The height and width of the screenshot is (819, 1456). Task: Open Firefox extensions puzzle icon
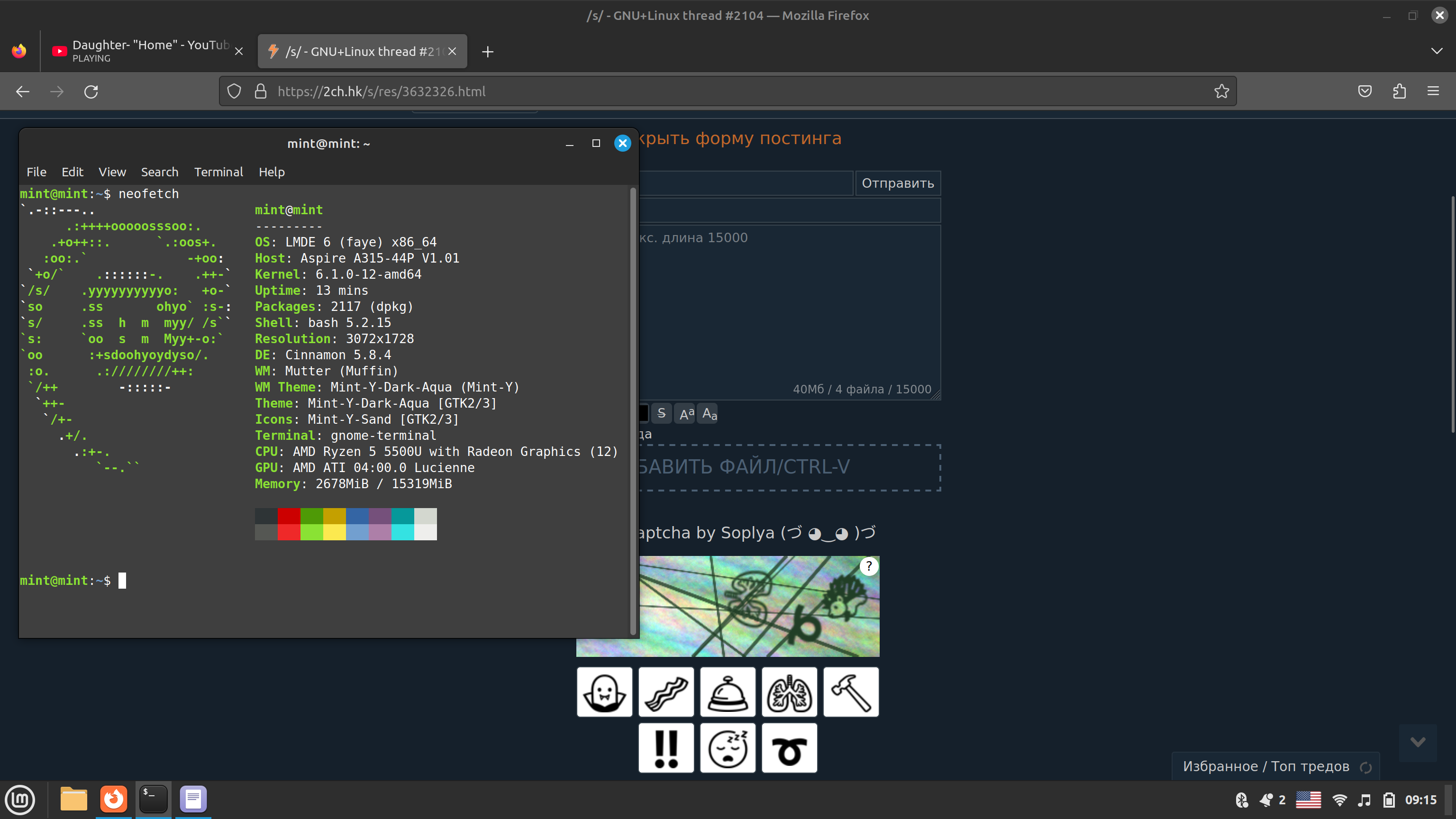(x=1399, y=91)
